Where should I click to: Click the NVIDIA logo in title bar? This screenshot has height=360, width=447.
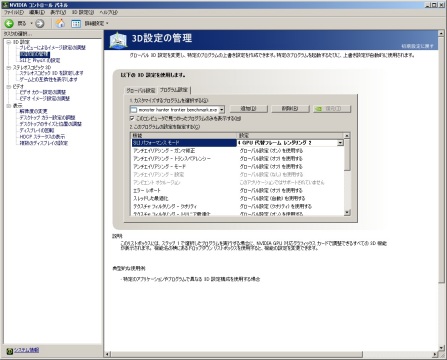click(5, 5)
